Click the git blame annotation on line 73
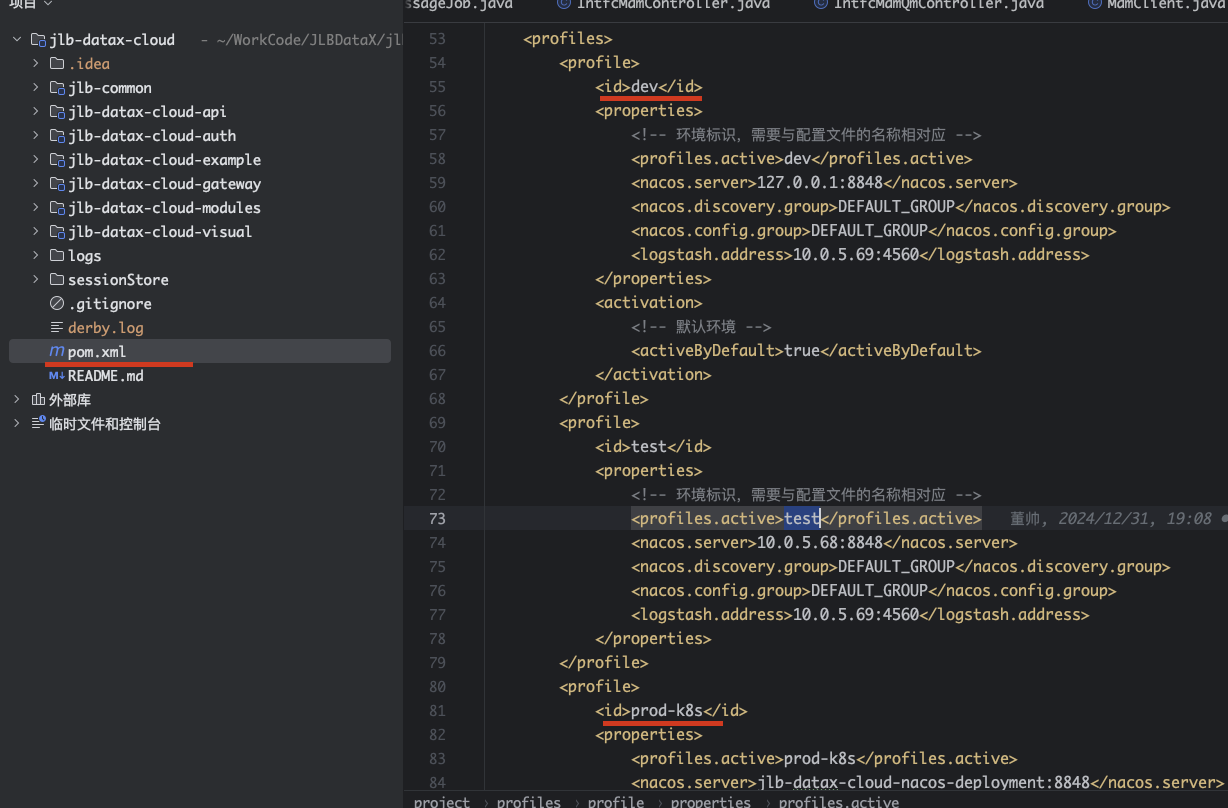This screenshot has width=1228, height=808. [1110, 518]
